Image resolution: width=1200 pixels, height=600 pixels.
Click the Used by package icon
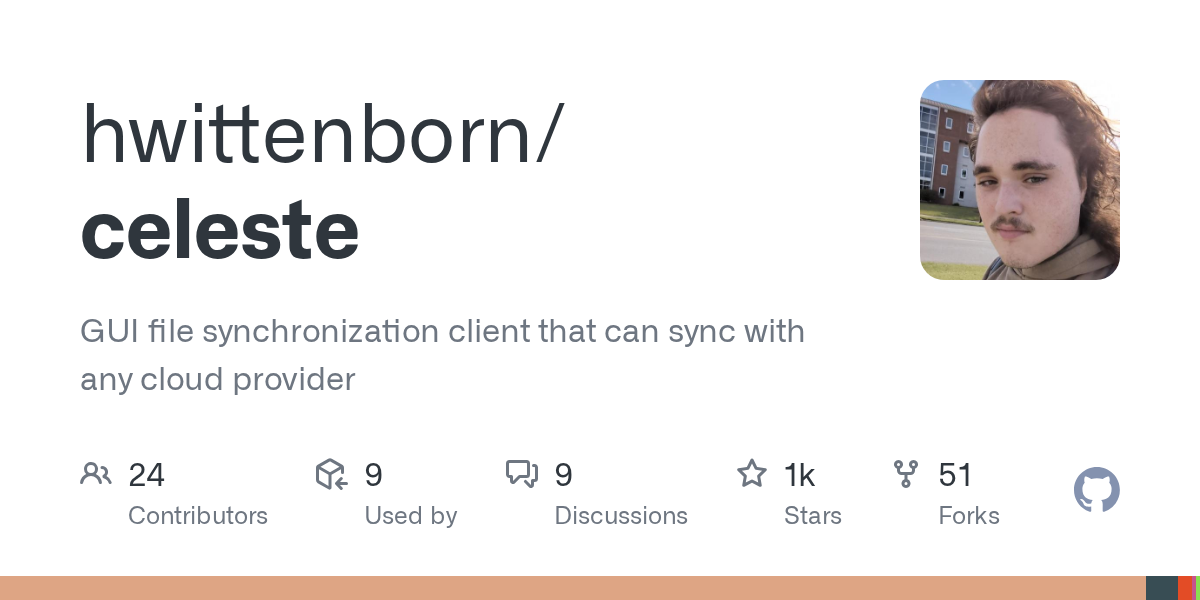point(331,474)
